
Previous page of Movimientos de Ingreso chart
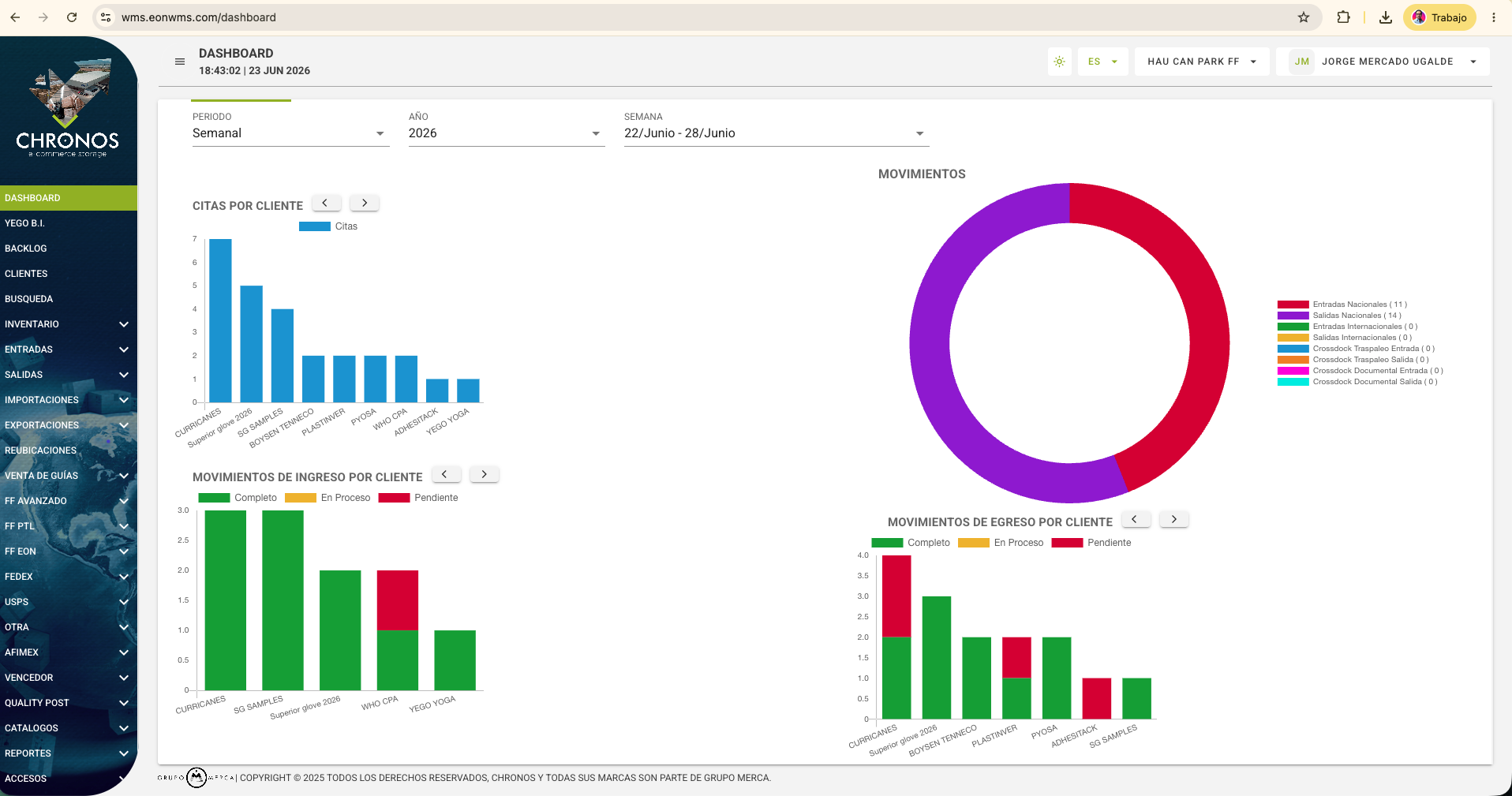click(x=446, y=474)
